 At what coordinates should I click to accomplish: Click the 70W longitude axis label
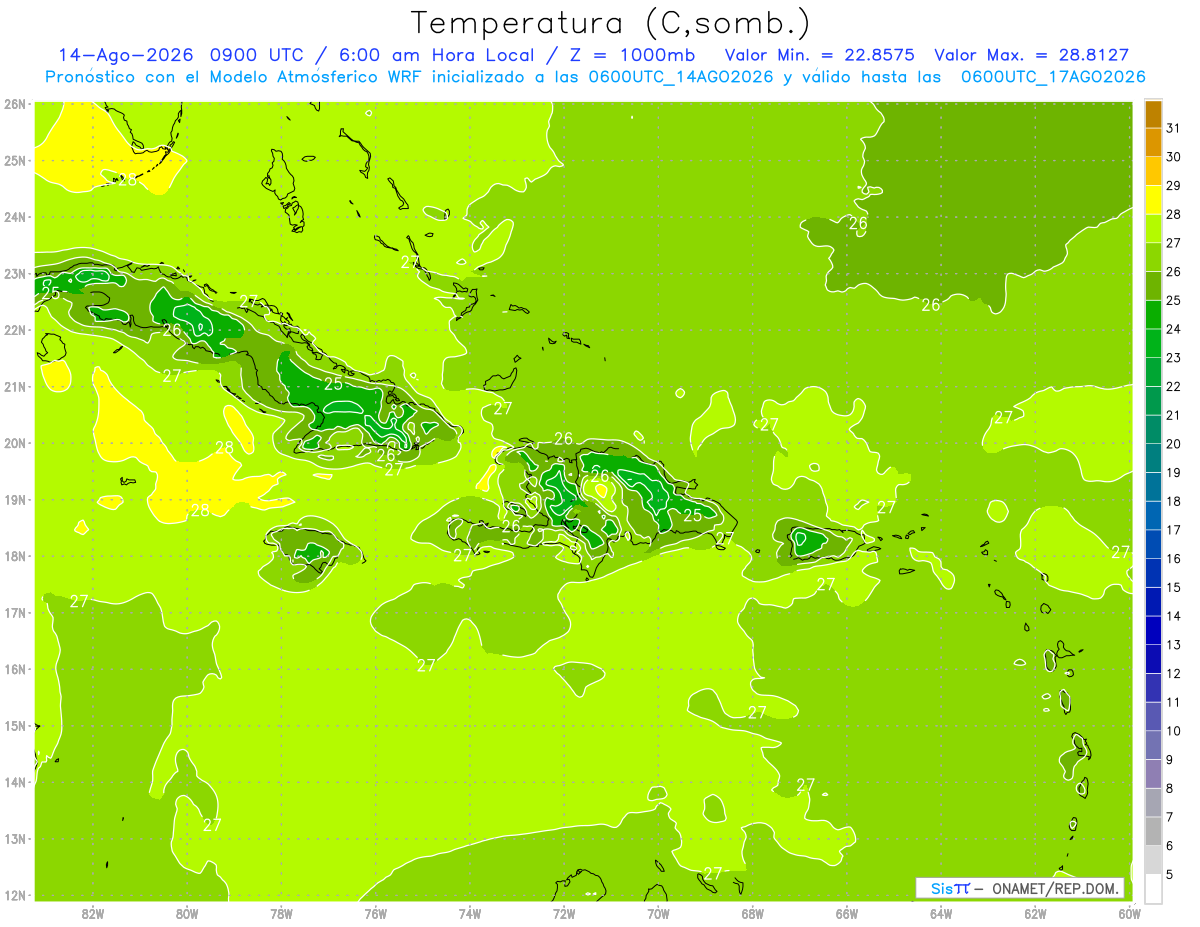(658, 913)
